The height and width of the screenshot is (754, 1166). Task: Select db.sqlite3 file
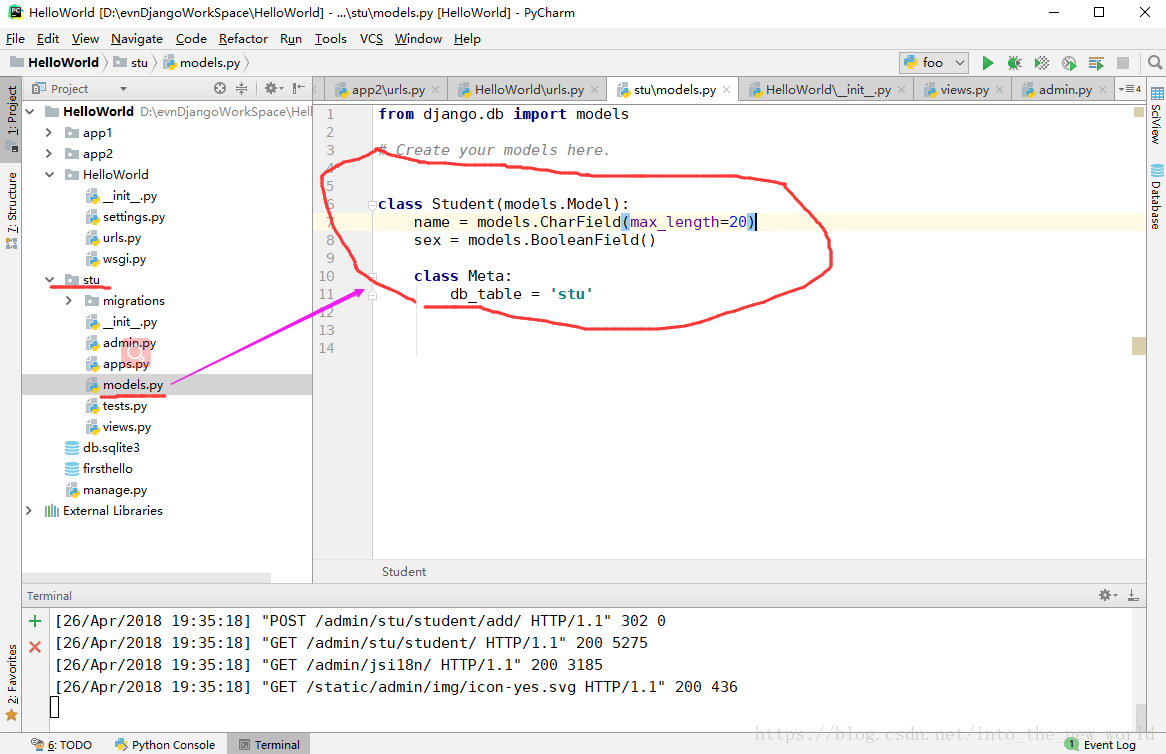point(111,448)
